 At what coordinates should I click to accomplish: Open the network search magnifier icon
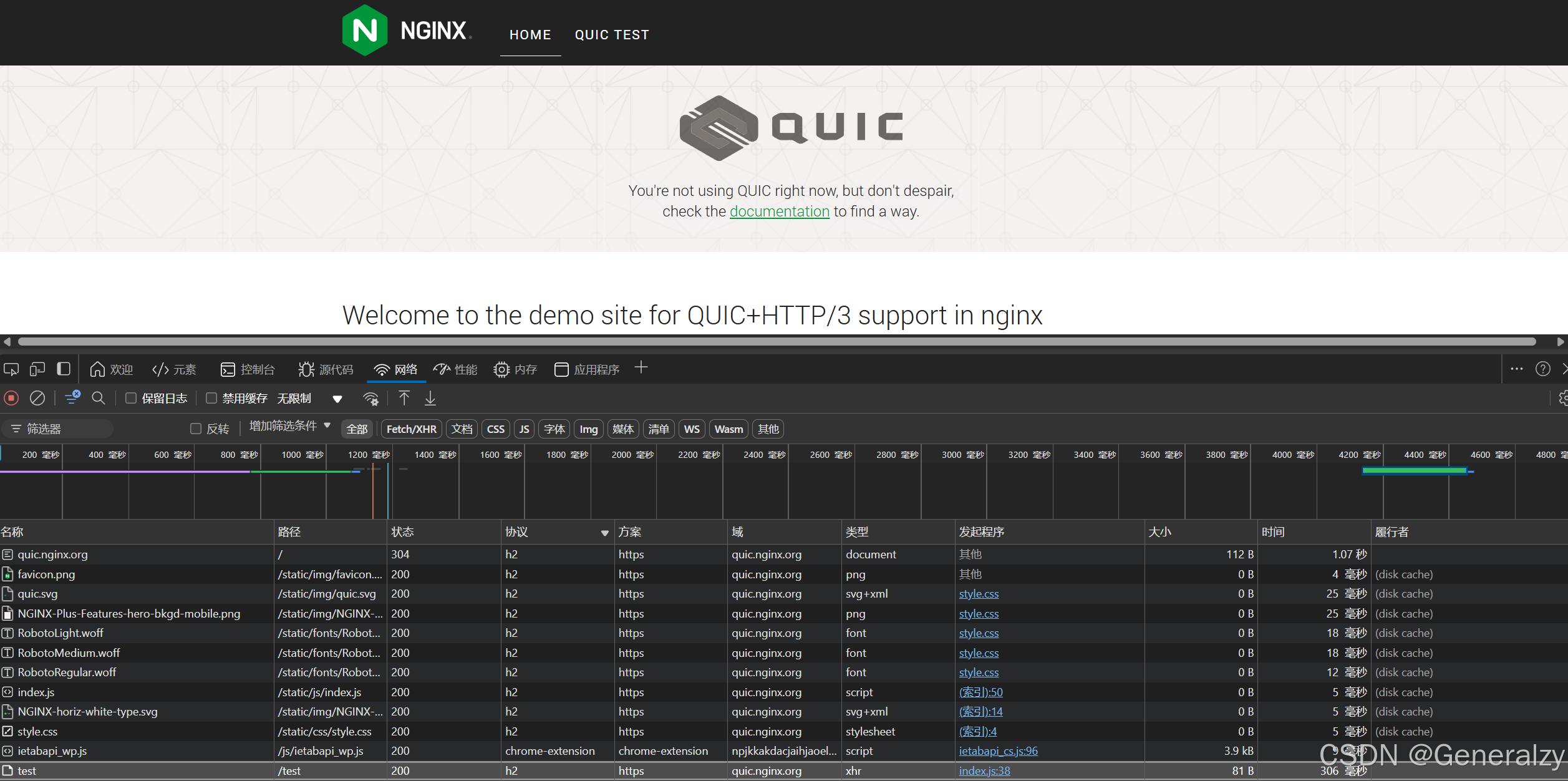point(99,398)
